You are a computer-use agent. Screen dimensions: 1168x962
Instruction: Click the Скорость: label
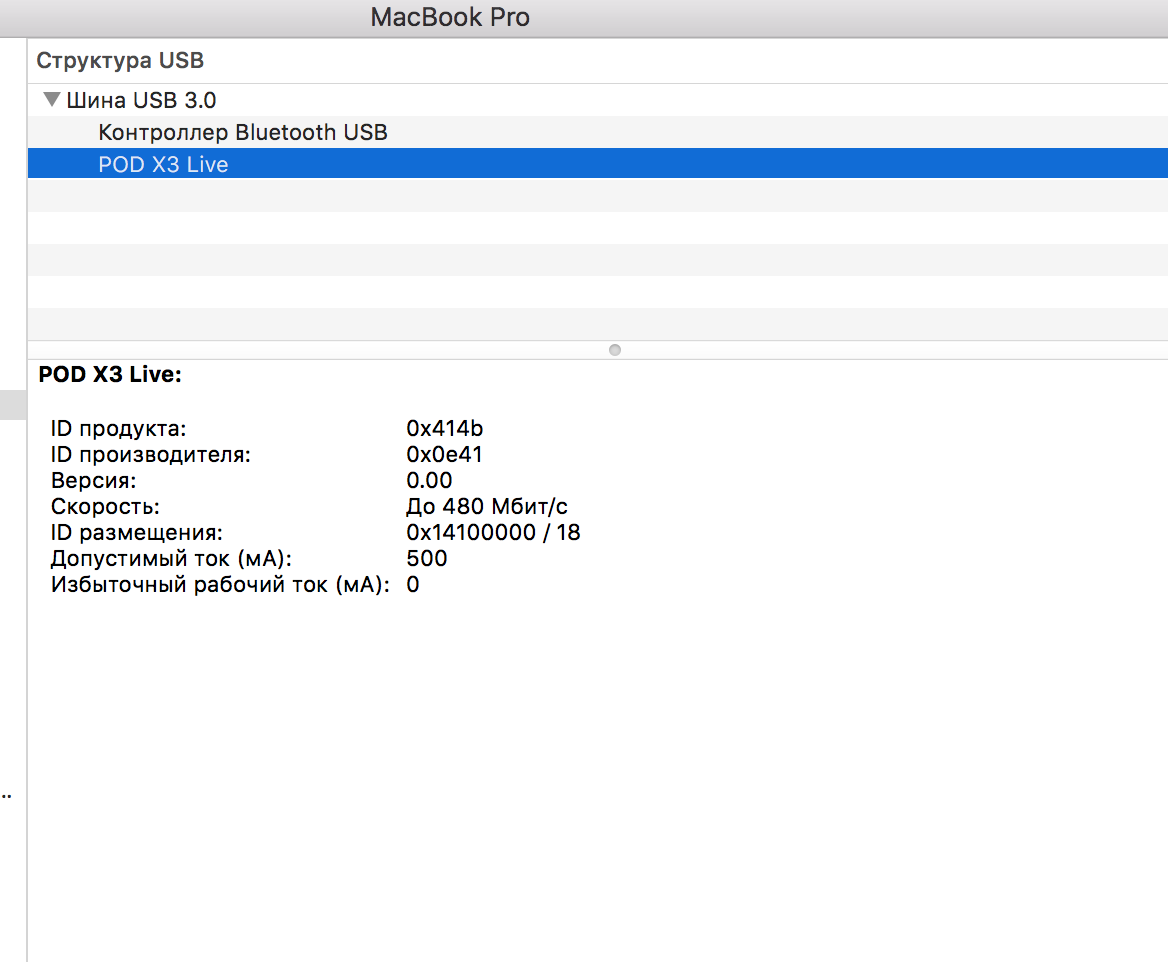pos(105,507)
